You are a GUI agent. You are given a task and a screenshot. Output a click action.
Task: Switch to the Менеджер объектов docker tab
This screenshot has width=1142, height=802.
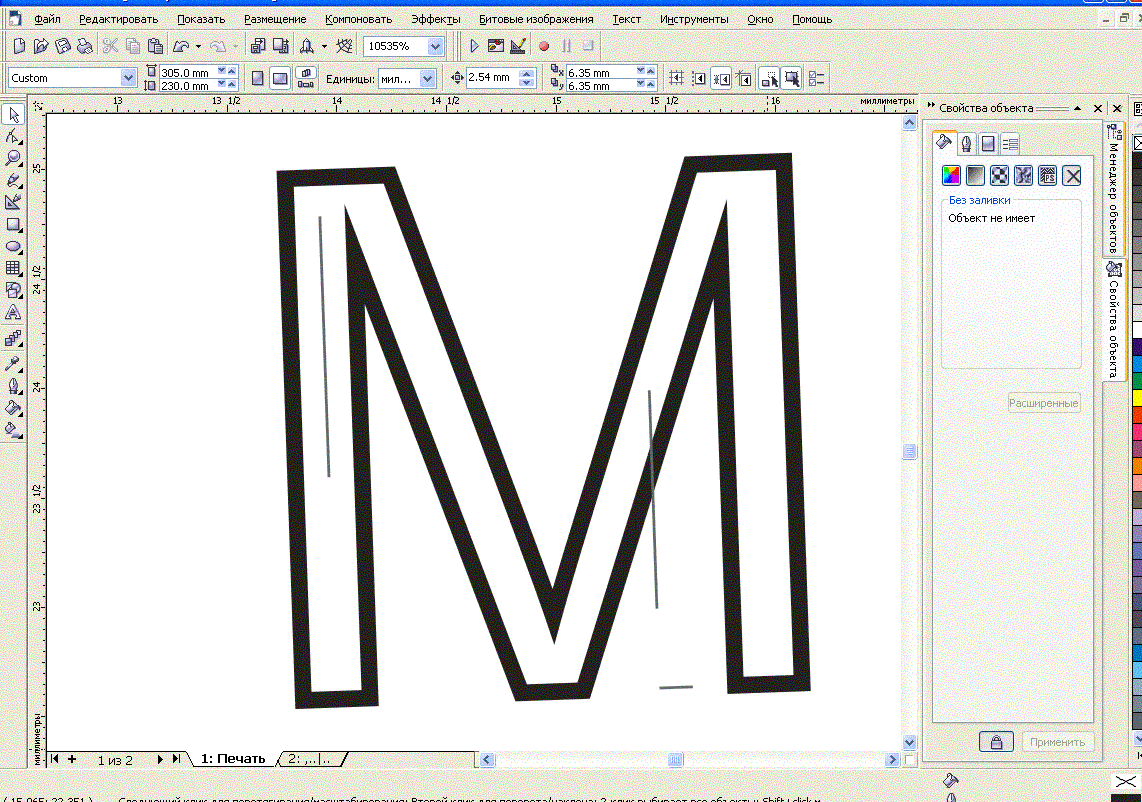click(x=1114, y=188)
